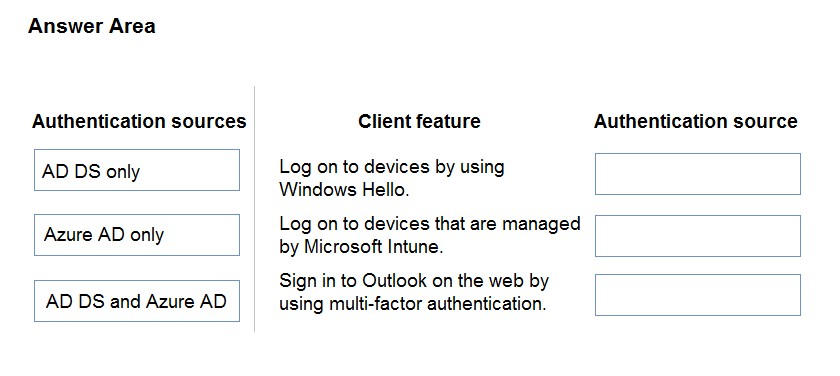Click the 'Client feature' column heading

(419, 121)
